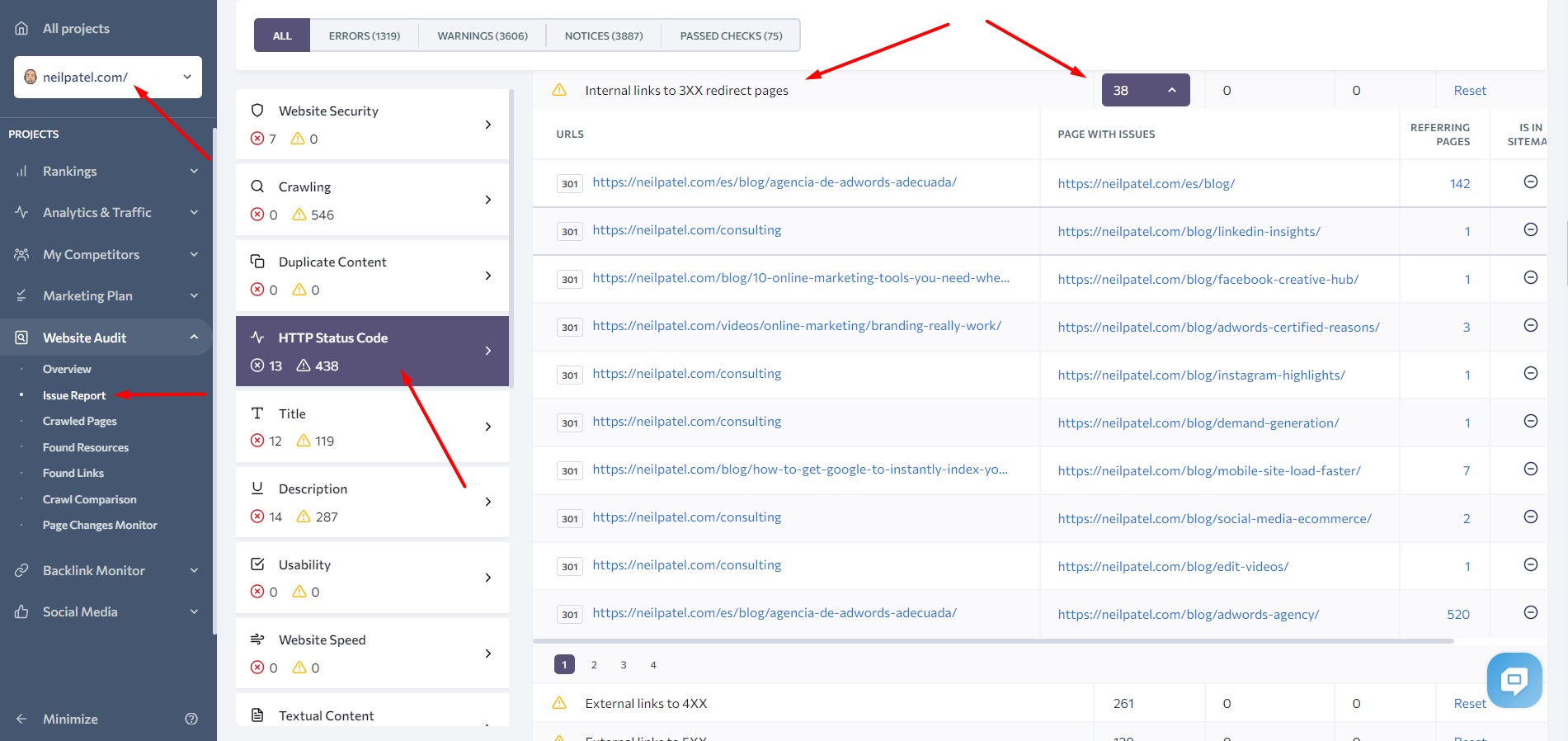Screen dimensions: 1568x741
Task: Open neilpatel.com/es/blog/ issue page link
Action: (x=1147, y=183)
